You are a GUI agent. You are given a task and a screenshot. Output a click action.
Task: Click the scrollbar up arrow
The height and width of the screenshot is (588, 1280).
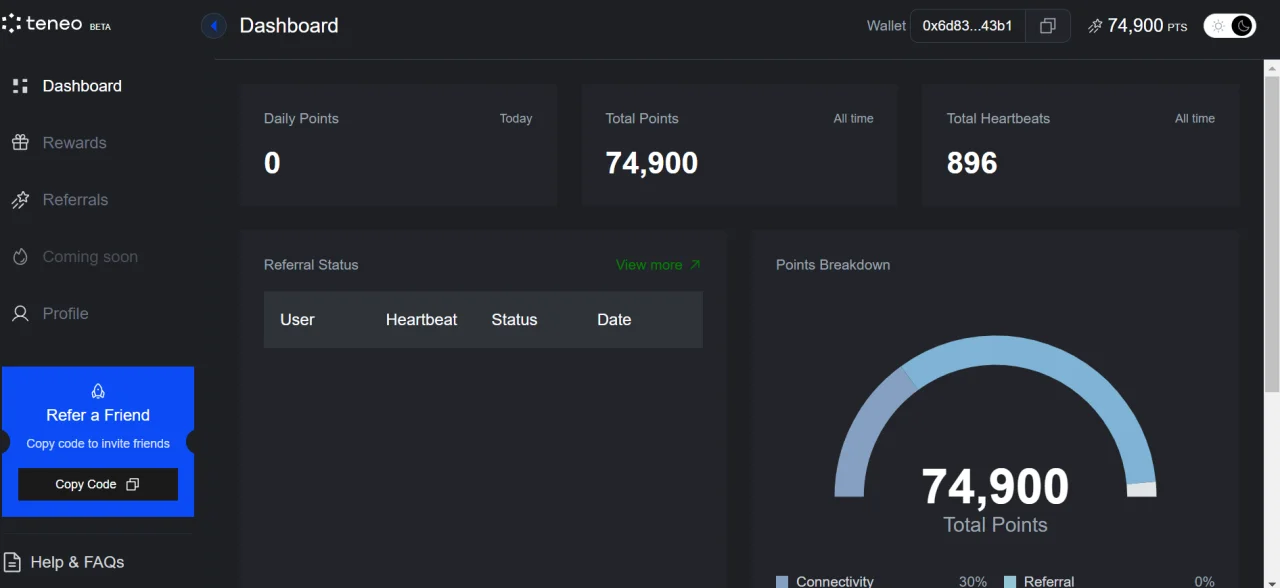click(x=1272, y=67)
